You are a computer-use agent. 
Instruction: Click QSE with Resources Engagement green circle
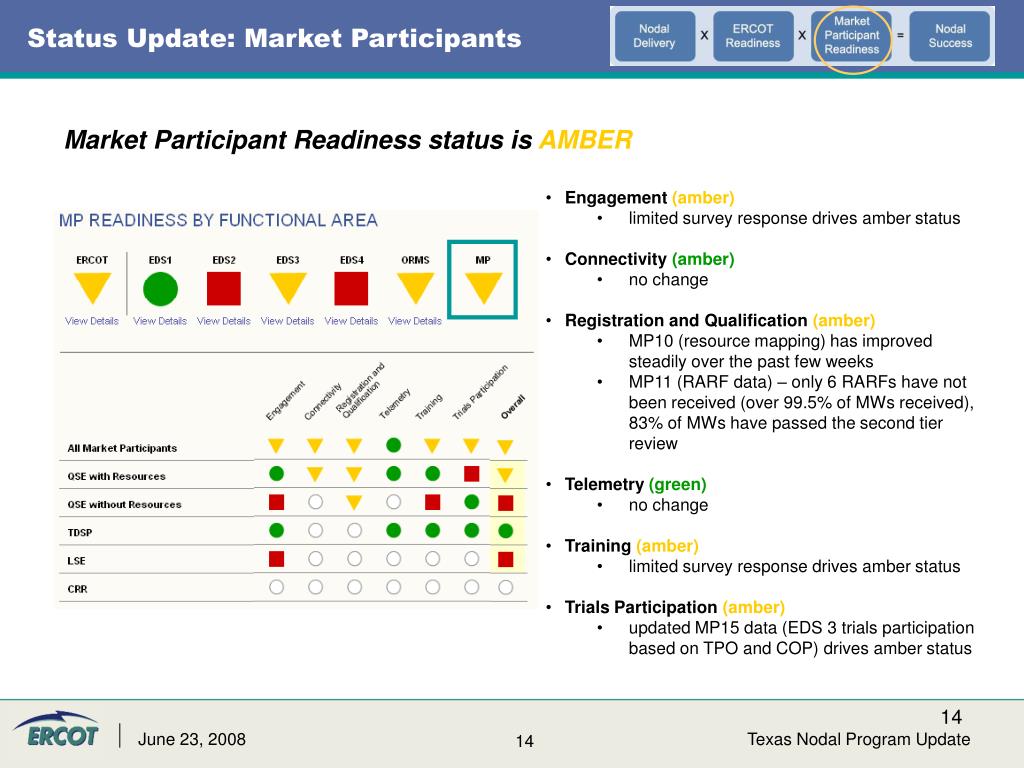[x=276, y=473]
